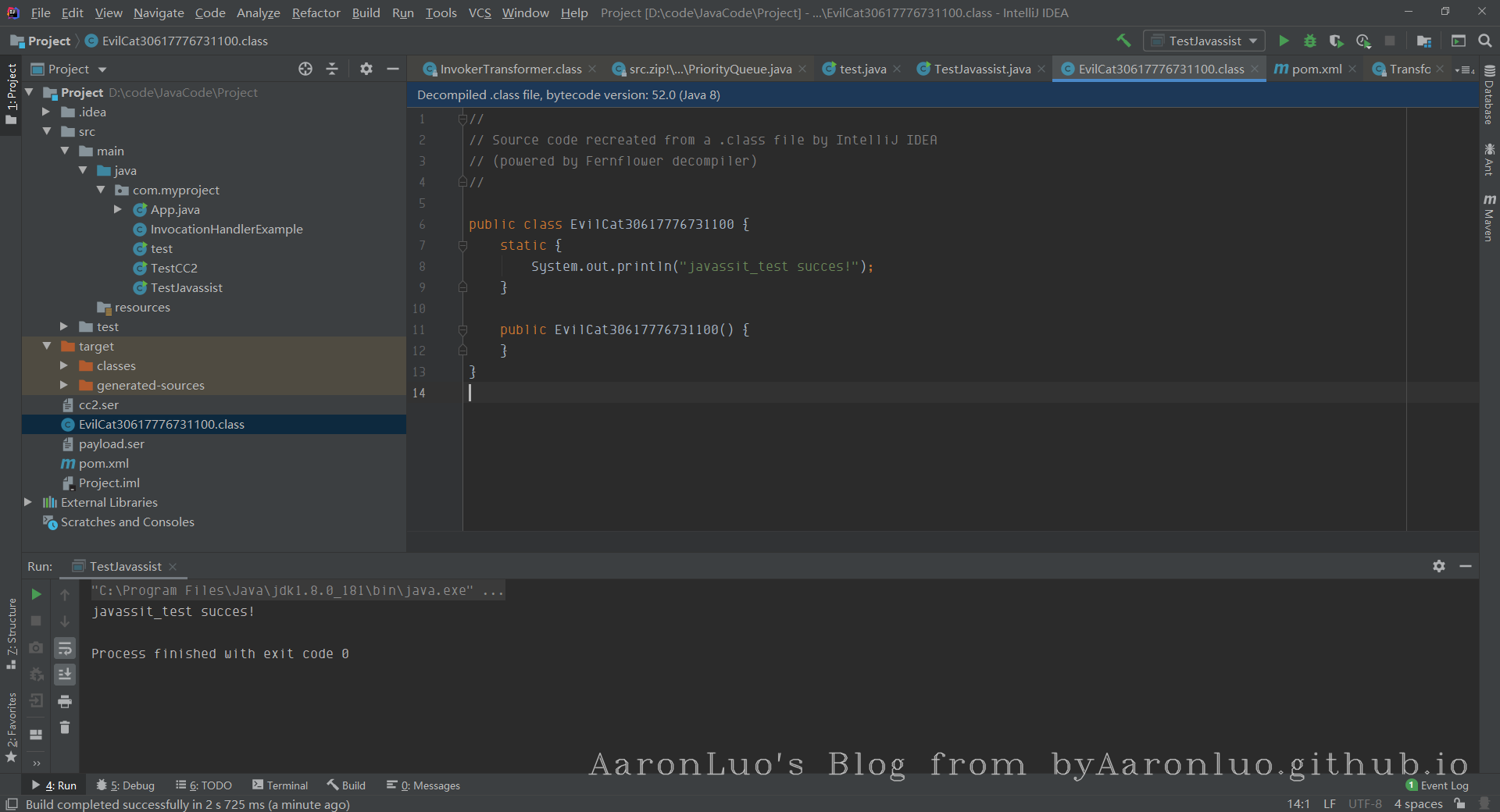Stop process in Run panel
1500x812 pixels.
36,621
